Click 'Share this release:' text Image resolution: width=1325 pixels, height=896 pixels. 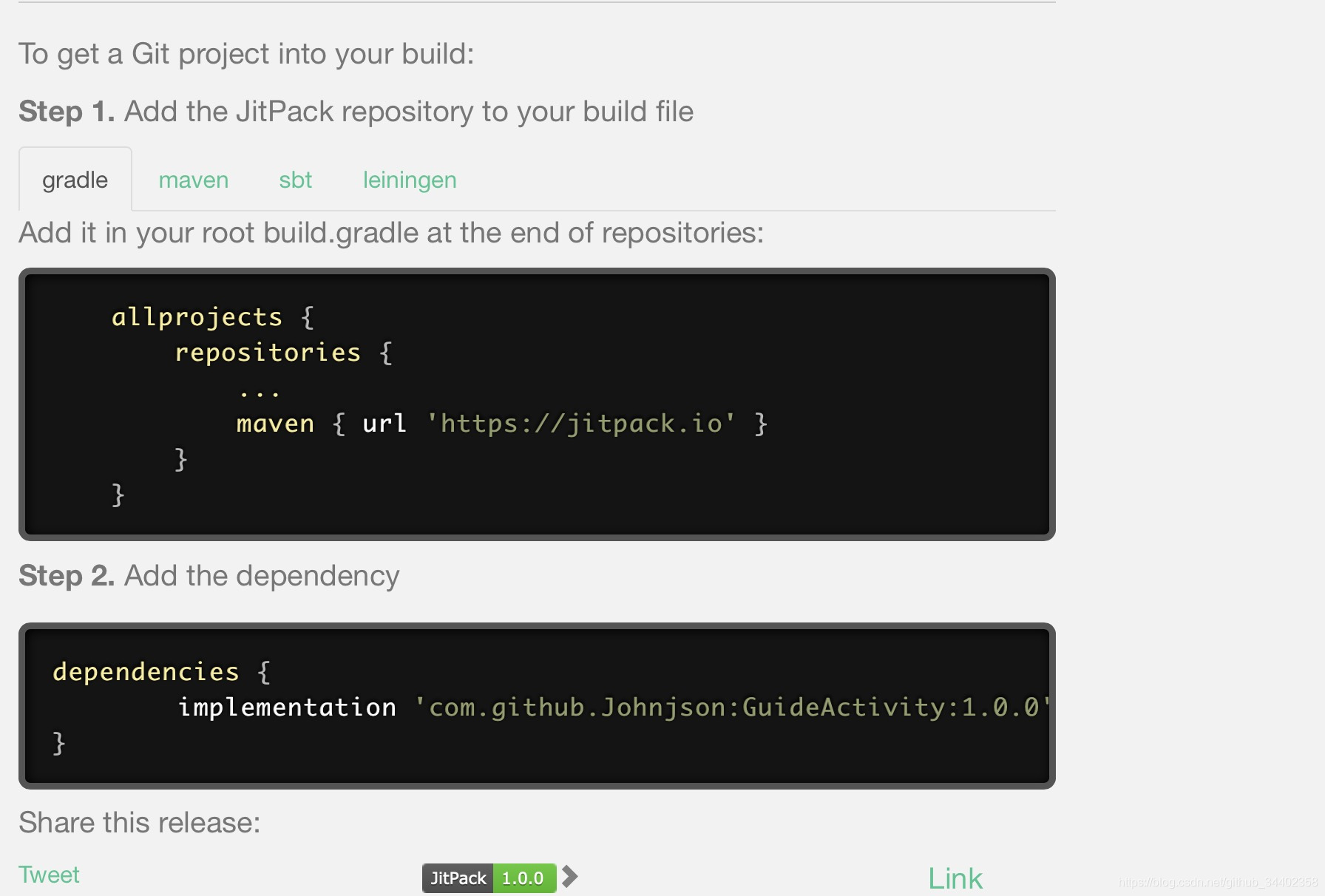(x=140, y=823)
